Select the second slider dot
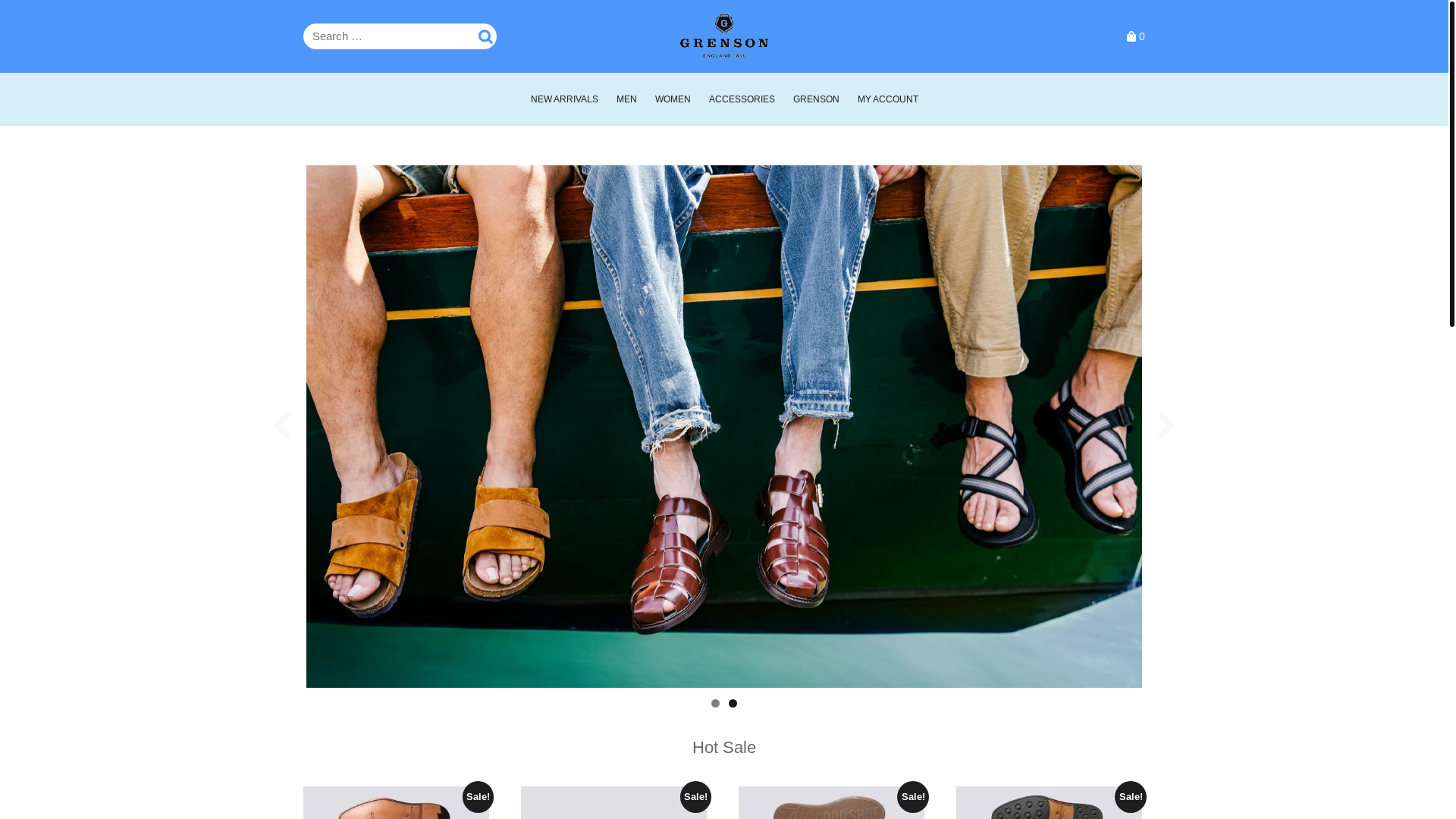Viewport: 1456px width, 819px height. pos(733,704)
